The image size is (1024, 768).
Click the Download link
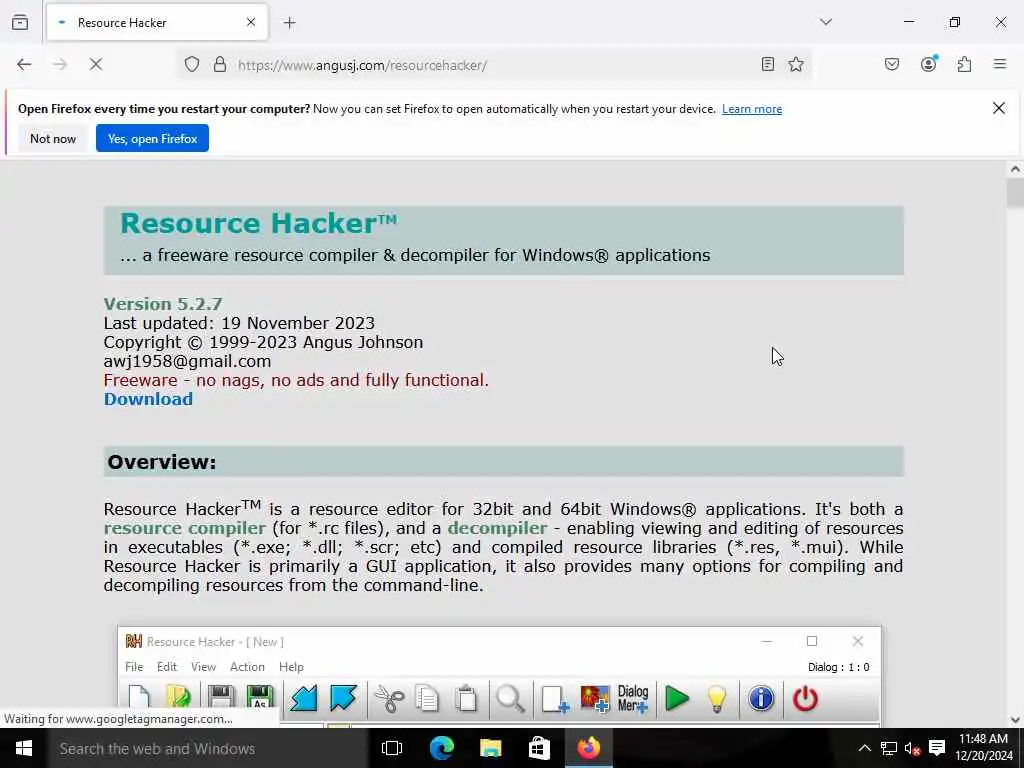148,399
